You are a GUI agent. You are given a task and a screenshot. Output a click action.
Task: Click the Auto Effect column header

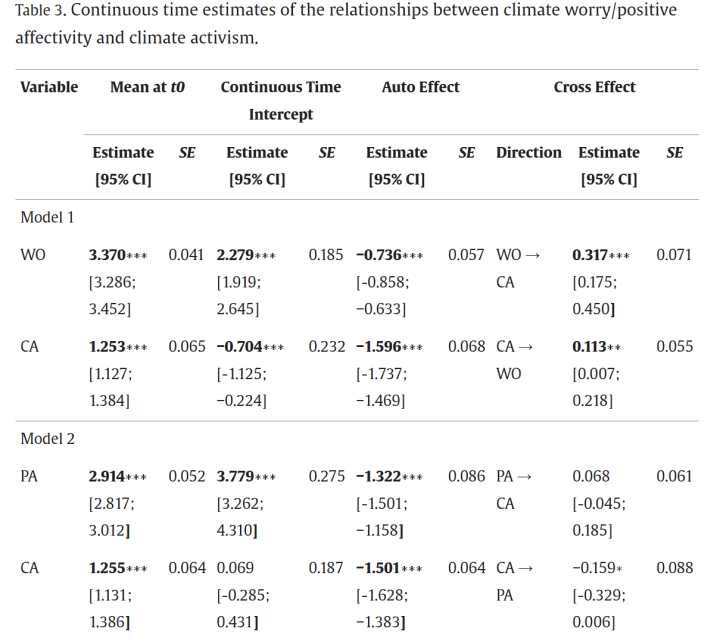tap(420, 87)
